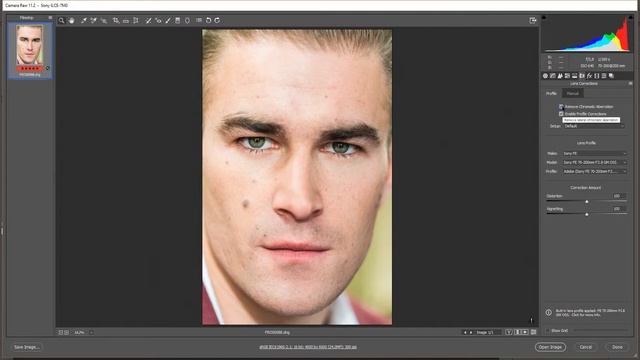Go to next image arrow
This screenshot has width=640, height=360.
[471, 332]
